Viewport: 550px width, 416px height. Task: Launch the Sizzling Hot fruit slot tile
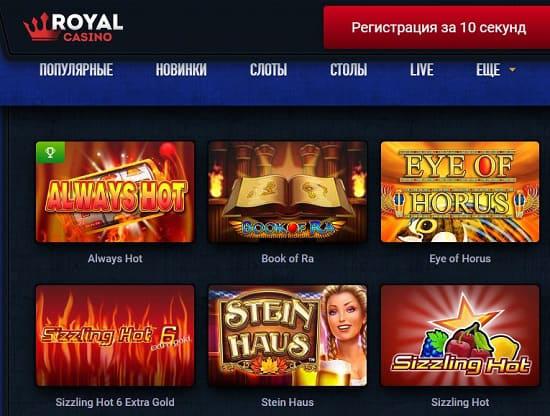click(x=460, y=336)
